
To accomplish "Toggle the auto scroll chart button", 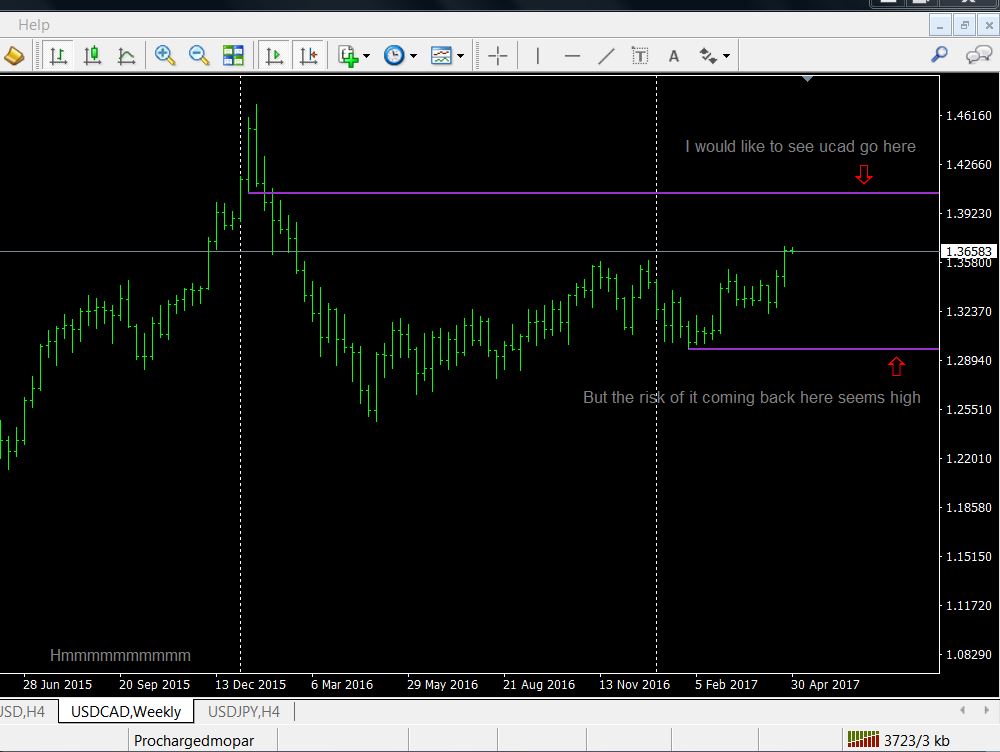I will (x=274, y=56).
